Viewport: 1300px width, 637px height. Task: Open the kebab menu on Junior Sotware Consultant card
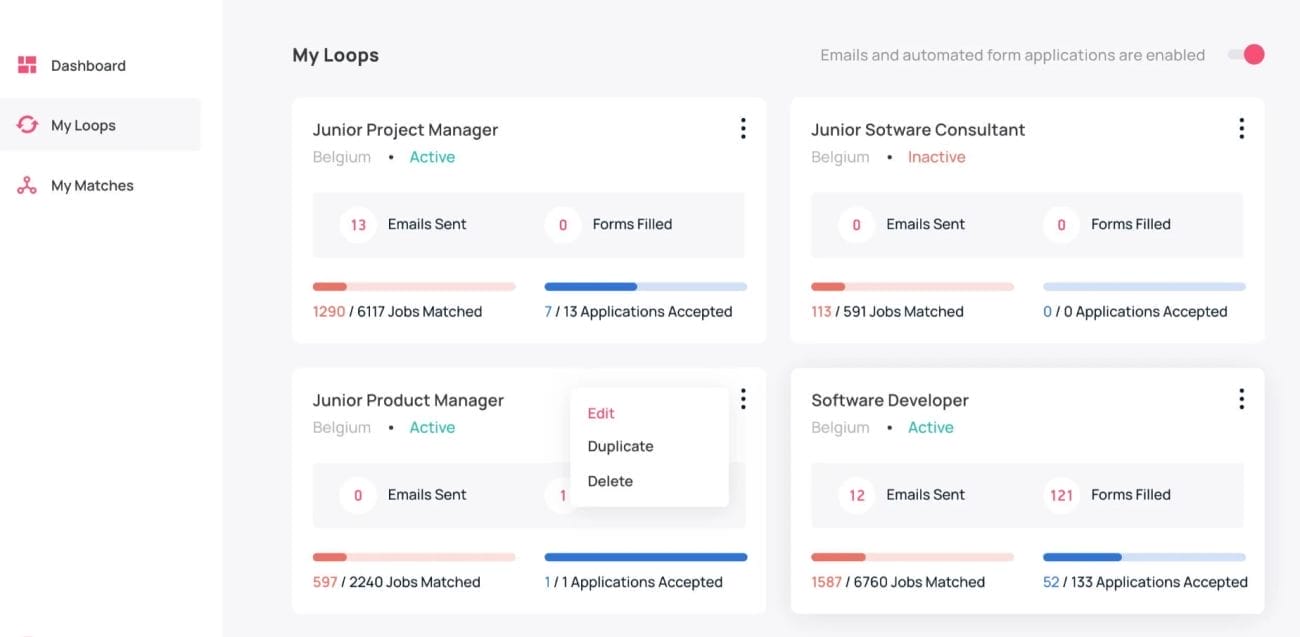click(x=1241, y=128)
